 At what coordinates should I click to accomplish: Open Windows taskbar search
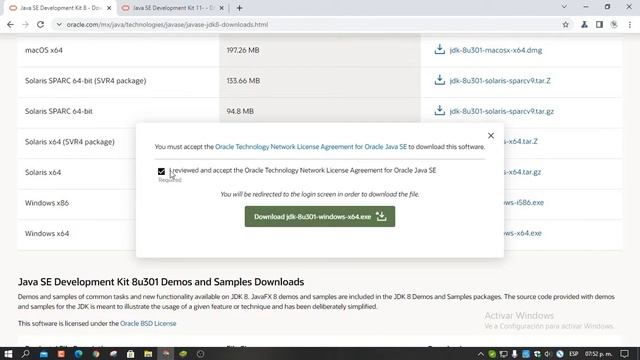coord(25,354)
